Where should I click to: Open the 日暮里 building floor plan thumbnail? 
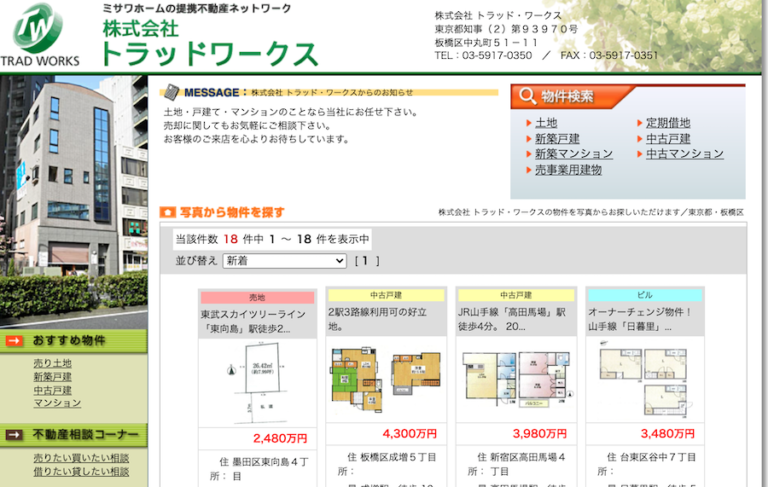[645, 379]
